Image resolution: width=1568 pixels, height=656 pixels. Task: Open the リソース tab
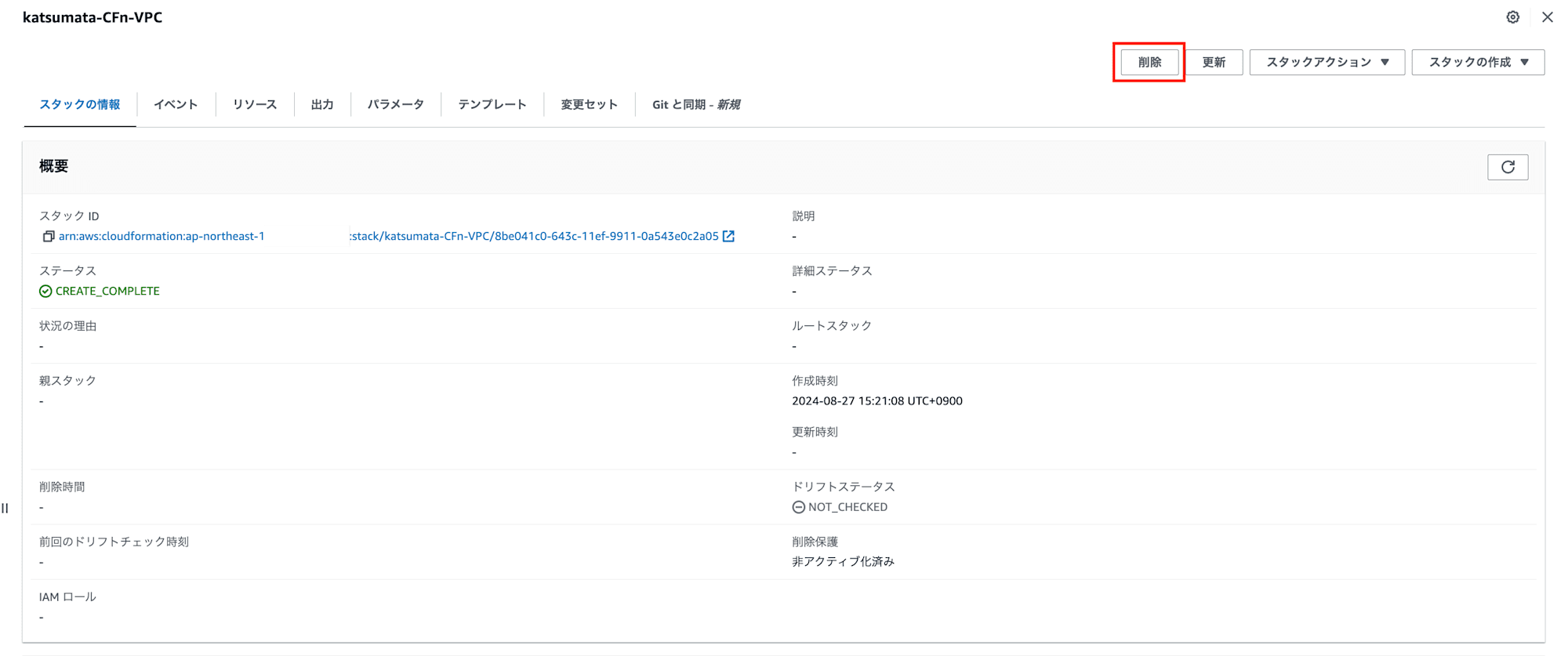point(255,104)
